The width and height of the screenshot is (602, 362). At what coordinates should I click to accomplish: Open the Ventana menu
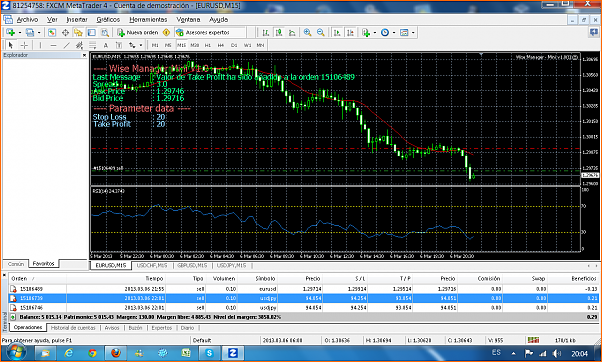188,20
